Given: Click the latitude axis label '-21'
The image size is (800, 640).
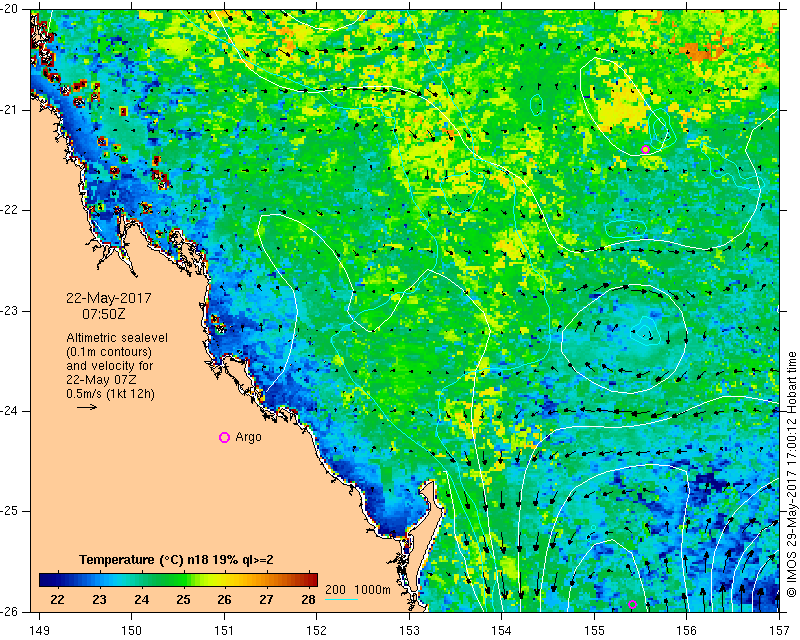Looking at the screenshot, I should click(10, 110).
